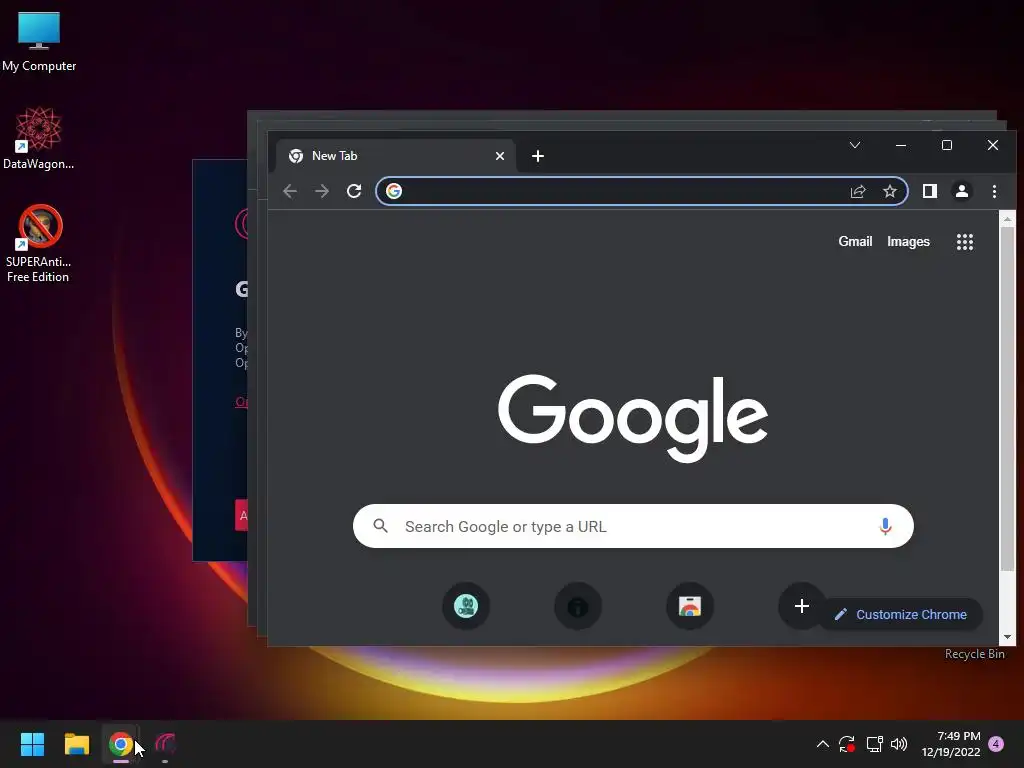
Task: Open the second shortcut tile with dark icon
Action: click(x=578, y=607)
